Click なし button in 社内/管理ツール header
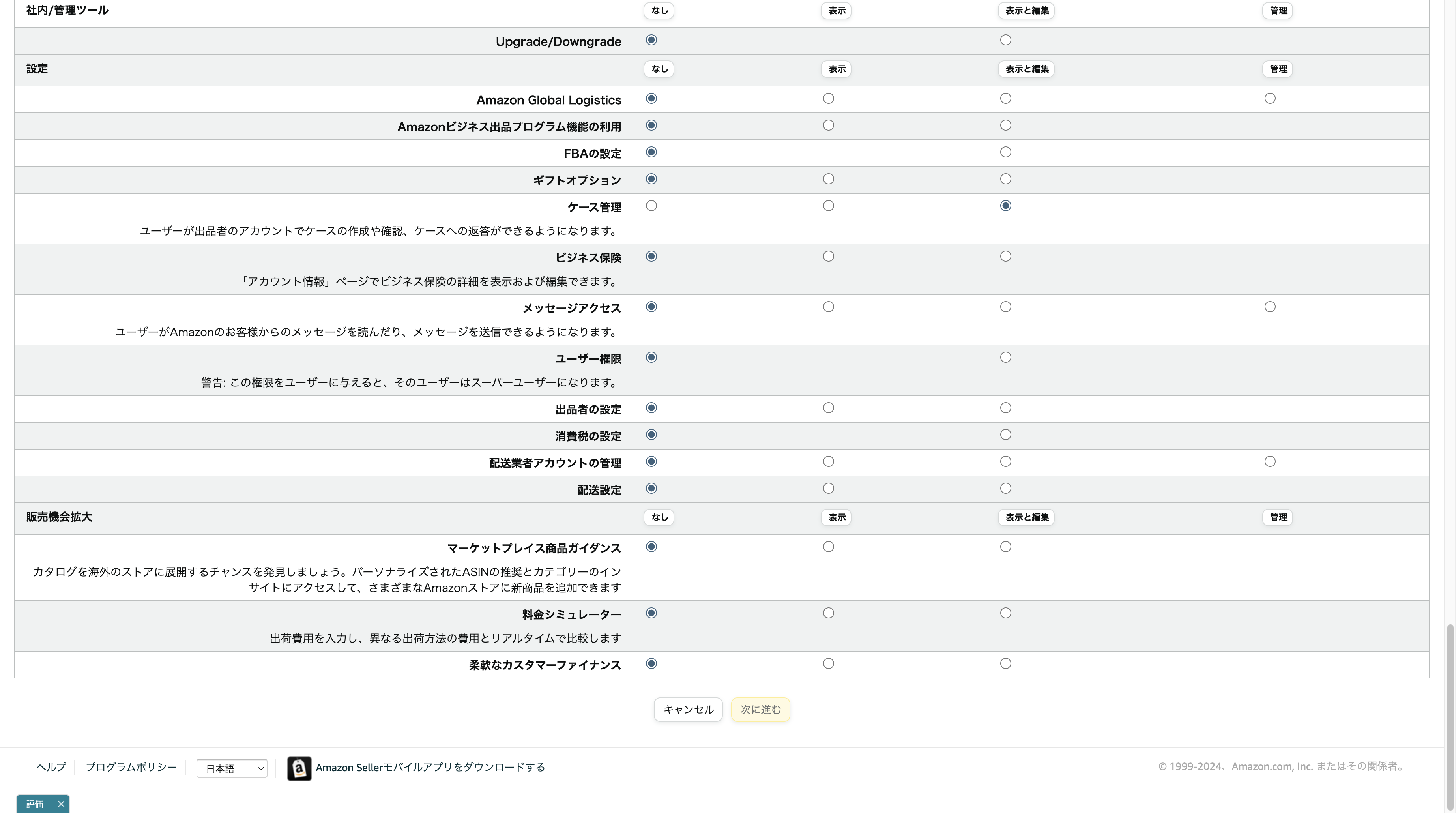1456x813 pixels. pyautogui.click(x=659, y=11)
